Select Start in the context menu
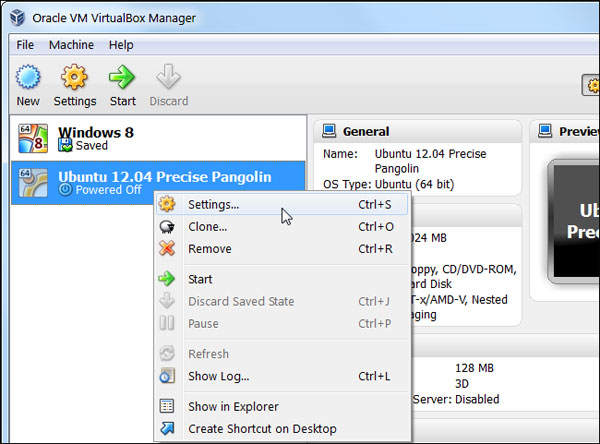600x444 pixels. click(200, 279)
